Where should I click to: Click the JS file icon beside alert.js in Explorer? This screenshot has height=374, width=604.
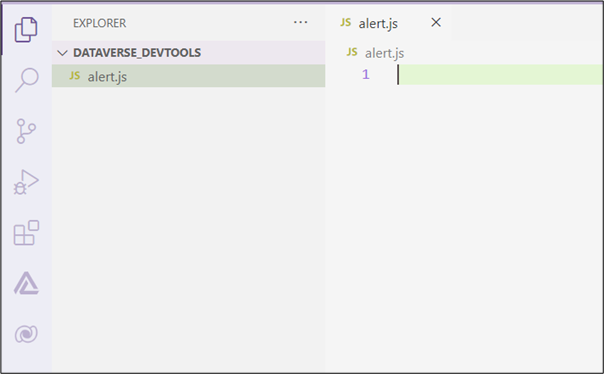point(75,75)
